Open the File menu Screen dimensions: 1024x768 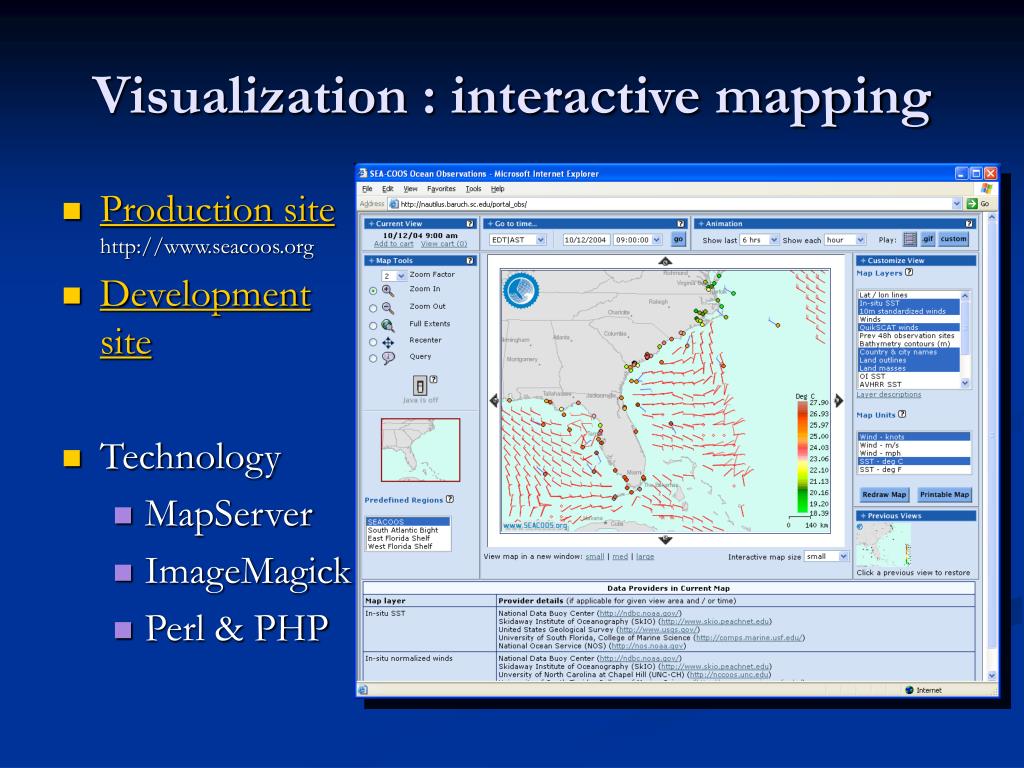point(367,189)
